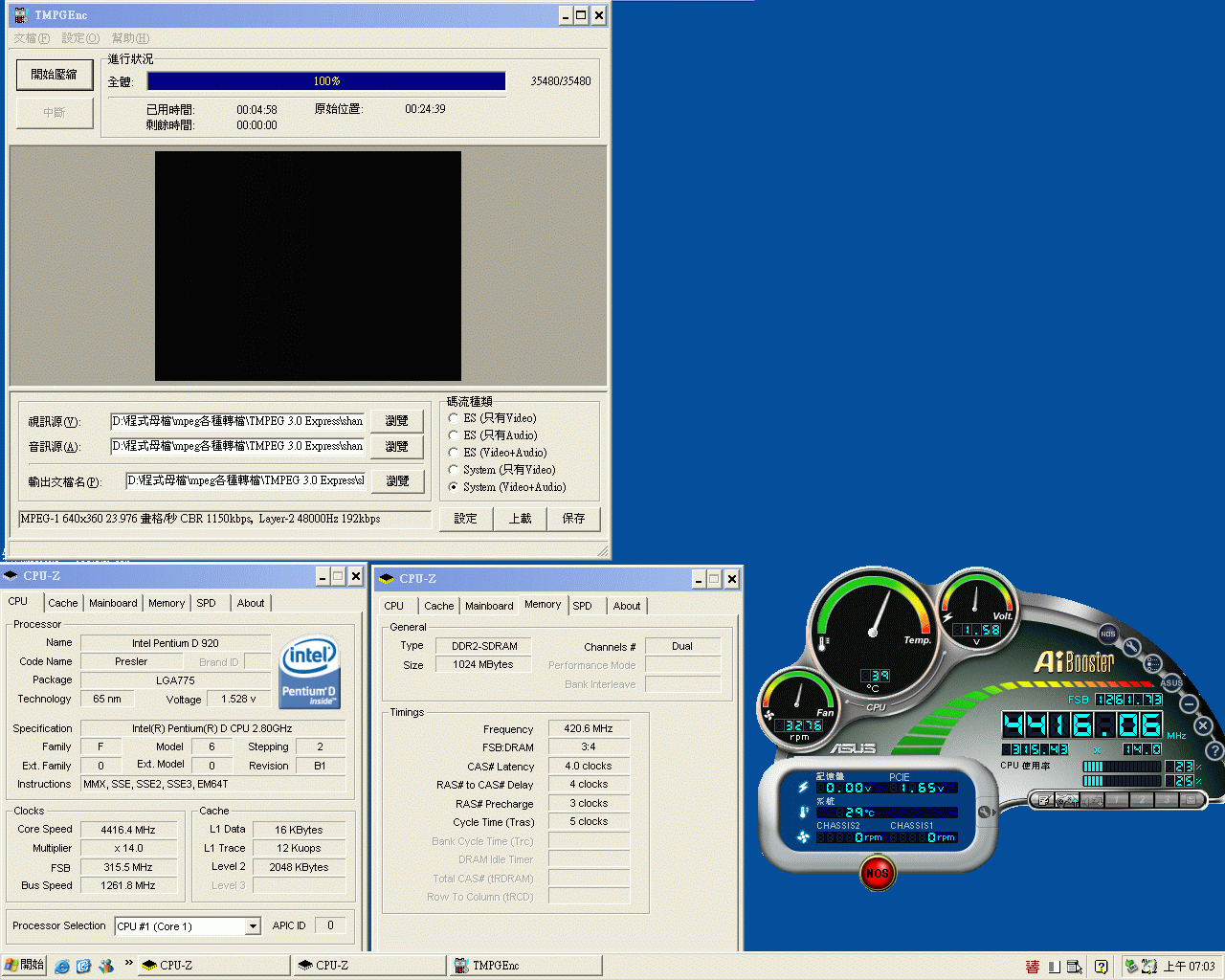Click the audio source path field
This screenshot has width=1225, height=980.
click(237, 446)
